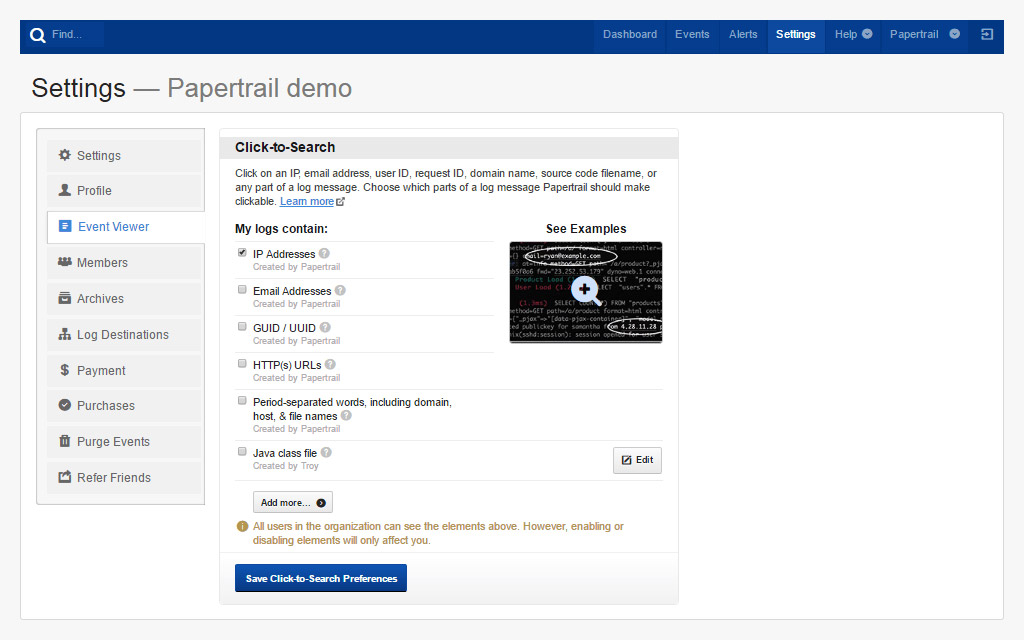Click the Find search field

76,35
